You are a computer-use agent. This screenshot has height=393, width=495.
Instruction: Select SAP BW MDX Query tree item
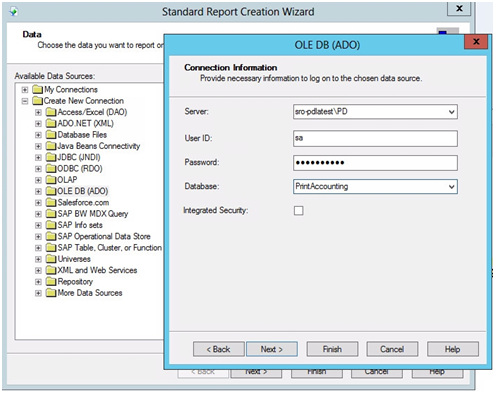pyautogui.click(x=93, y=214)
